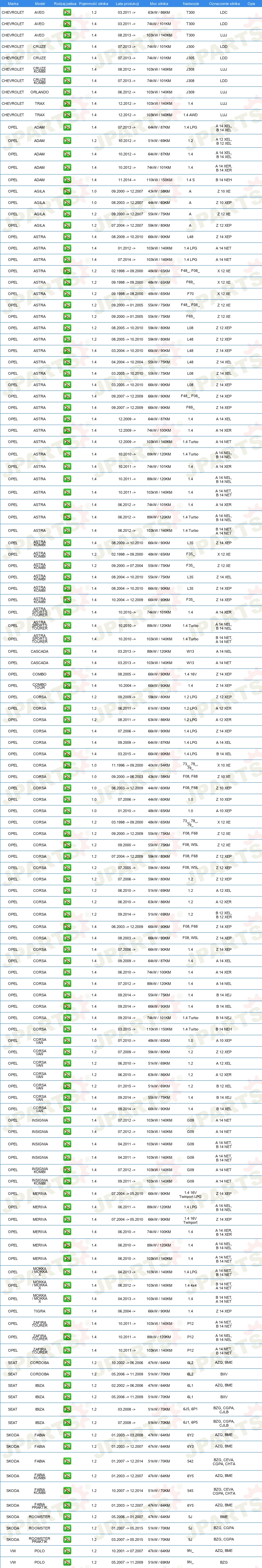Click fuel icon for Skoda Fabia Kombi 545
The height and width of the screenshot is (1568, 262).
click(x=67, y=1491)
